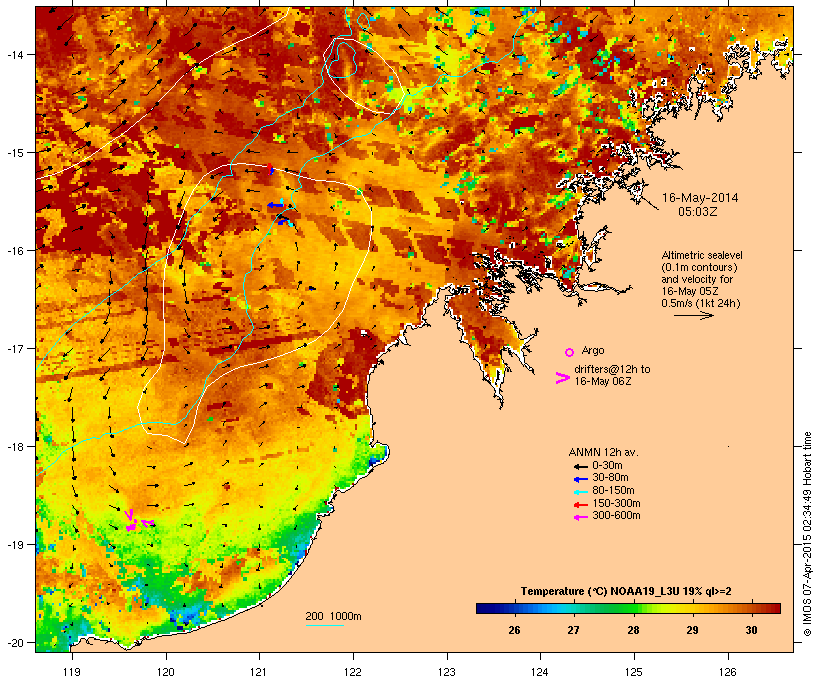
Task: Click the magenta Argo circle legend symbol
Action: coord(569,352)
